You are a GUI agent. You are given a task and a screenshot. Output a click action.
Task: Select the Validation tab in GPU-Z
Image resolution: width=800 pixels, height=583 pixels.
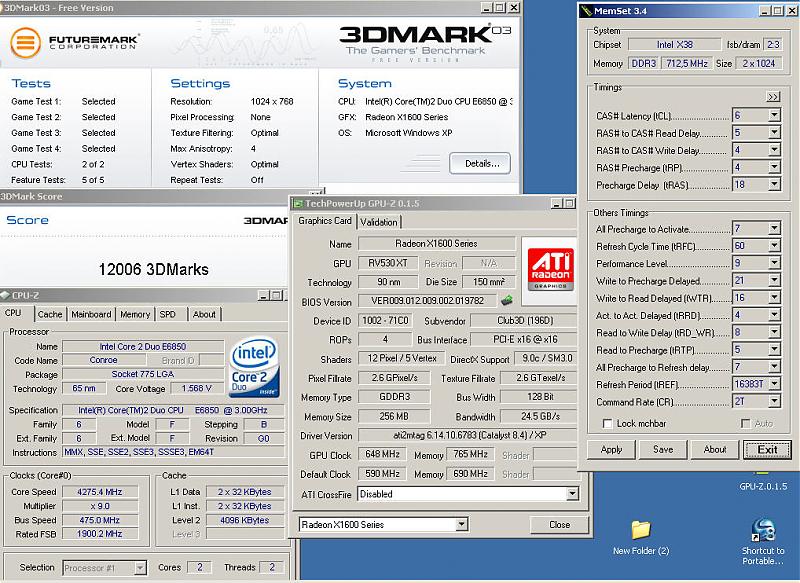point(379,222)
